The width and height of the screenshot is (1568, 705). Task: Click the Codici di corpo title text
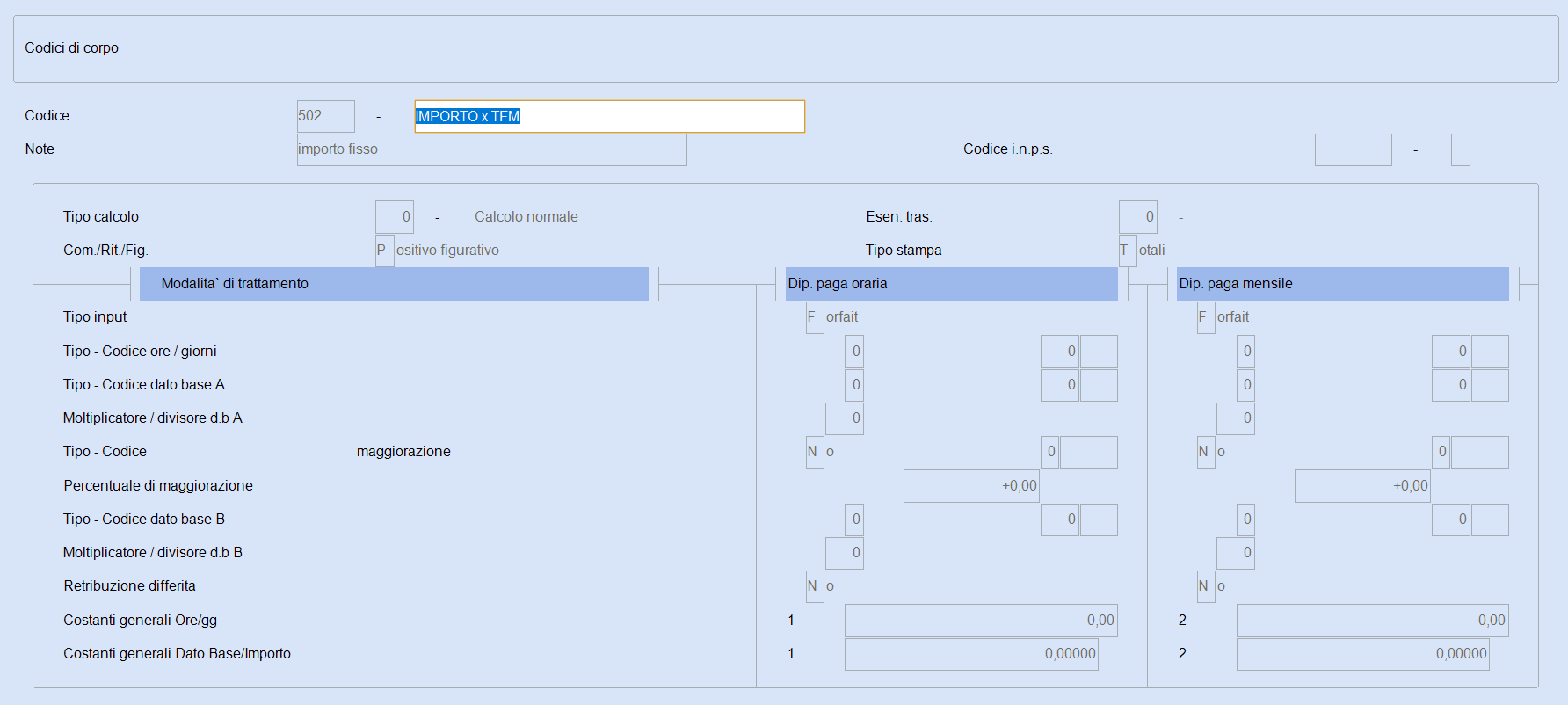click(71, 48)
